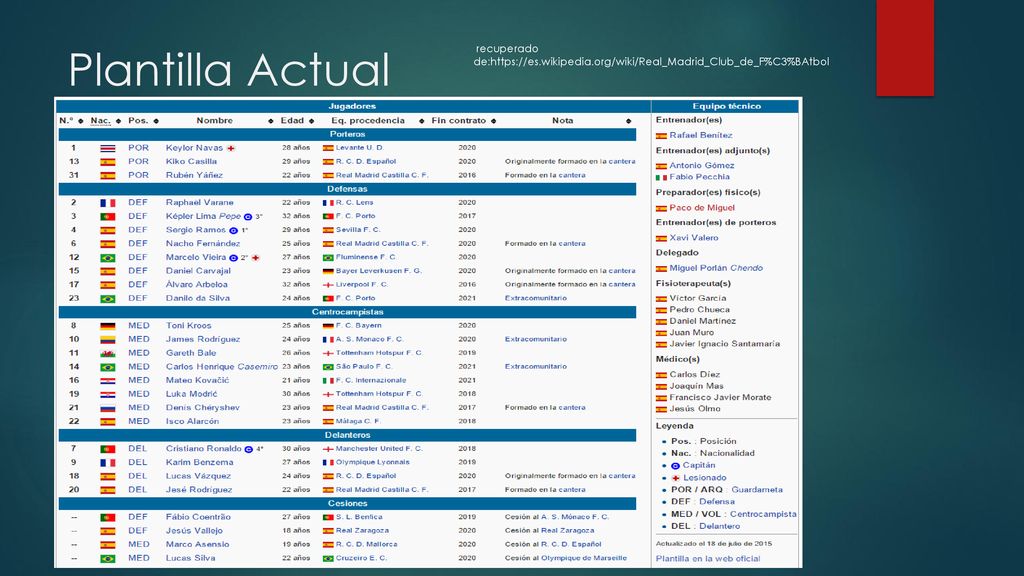Sort the table by the N.° column
This screenshot has height=576, width=1024.
(81, 121)
